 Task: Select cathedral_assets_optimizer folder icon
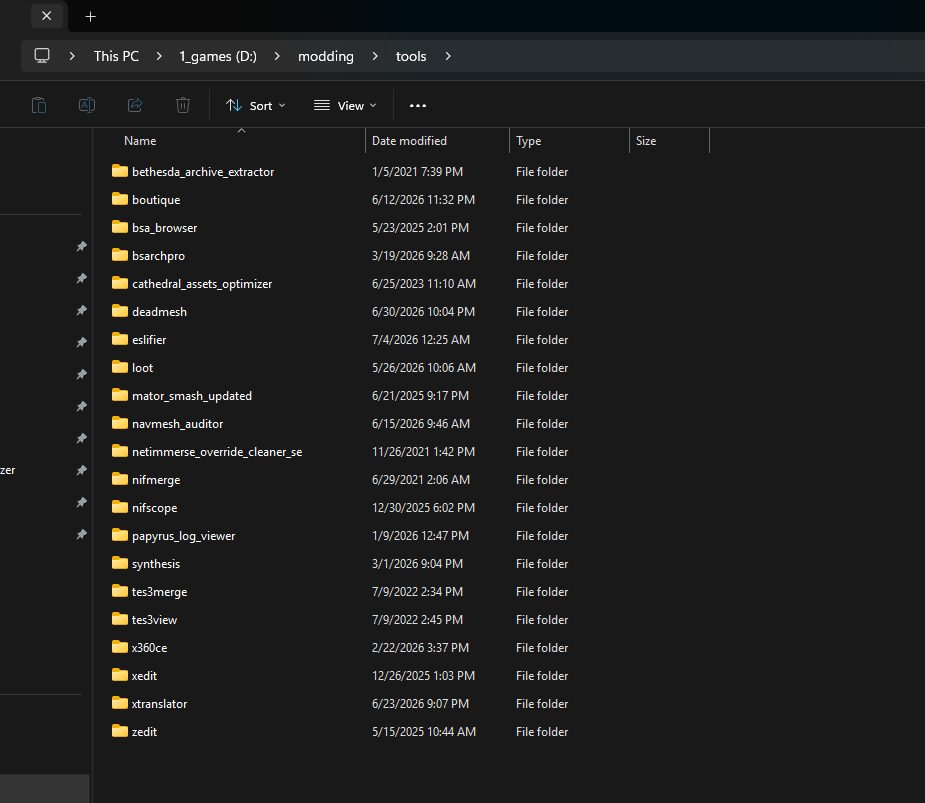click(x=120, y=283)
